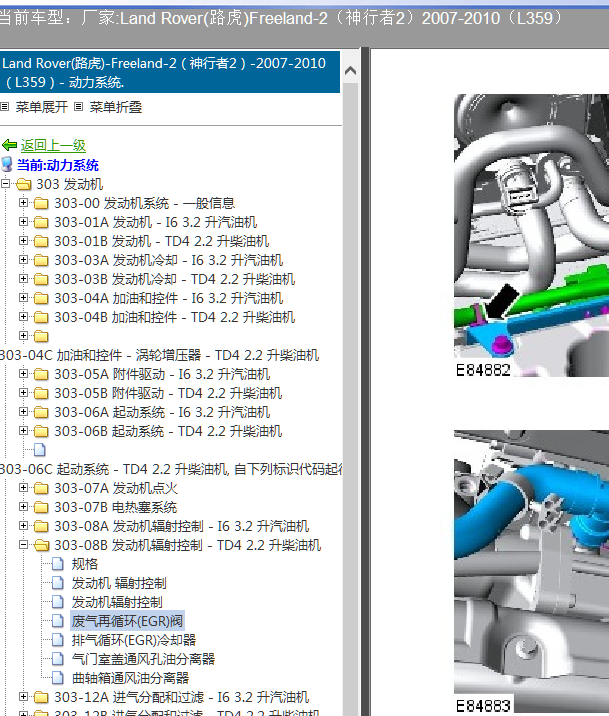Click the tree panel scroll-up arrow

click(351, 71)
